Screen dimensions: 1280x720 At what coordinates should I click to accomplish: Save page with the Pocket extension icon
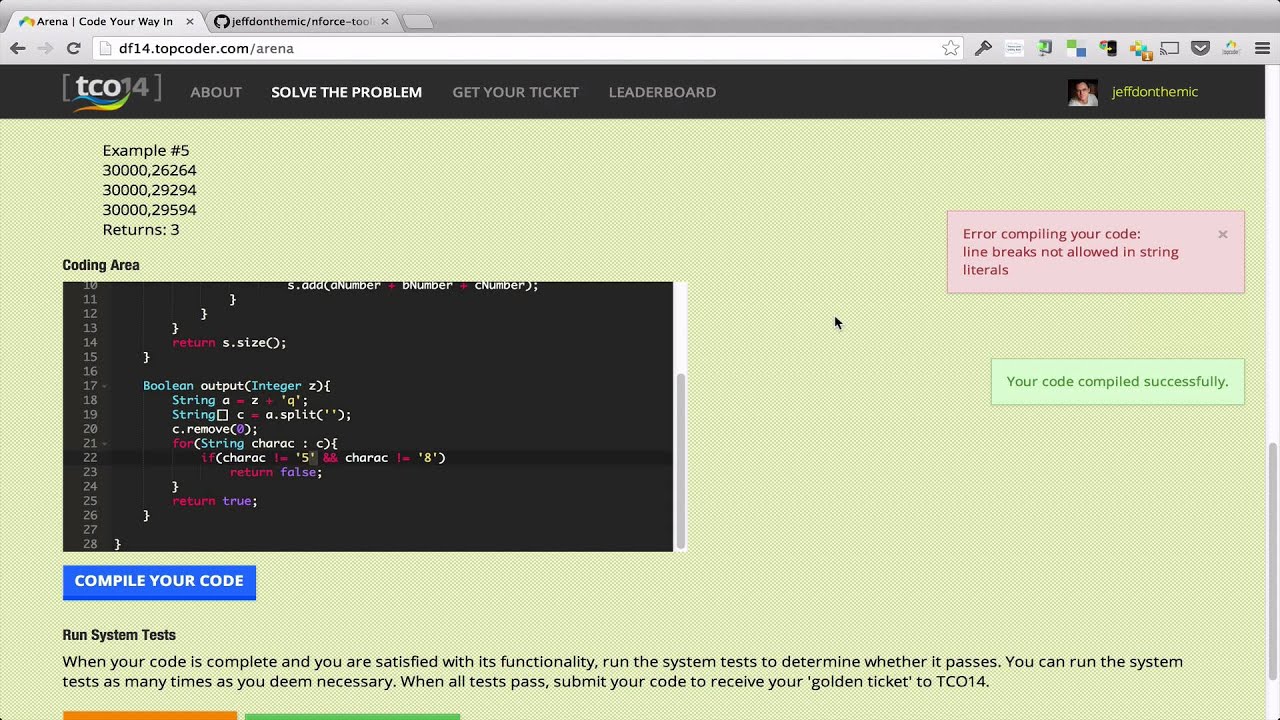pos(1201,48)
